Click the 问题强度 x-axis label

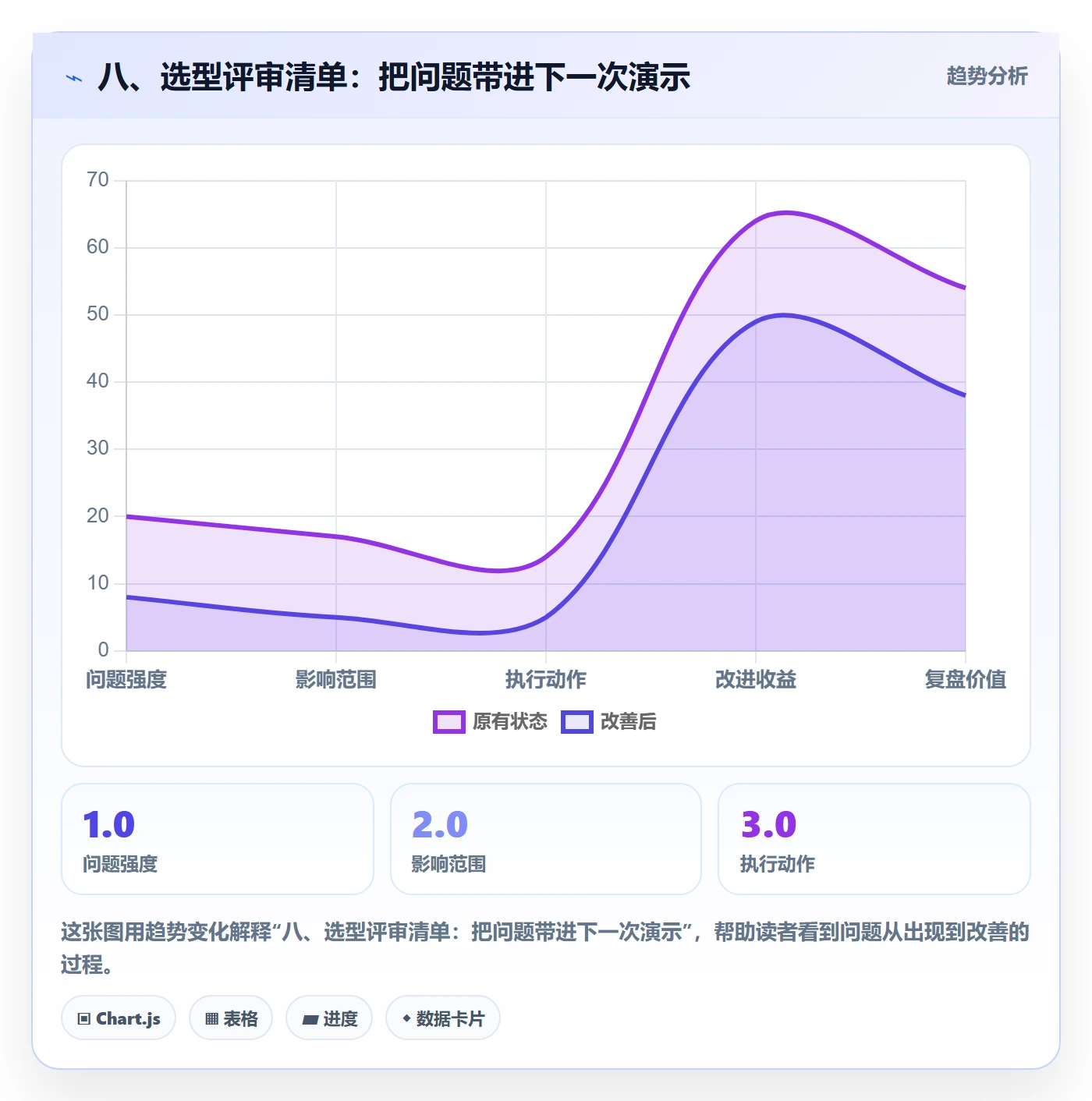pos(126,680)
